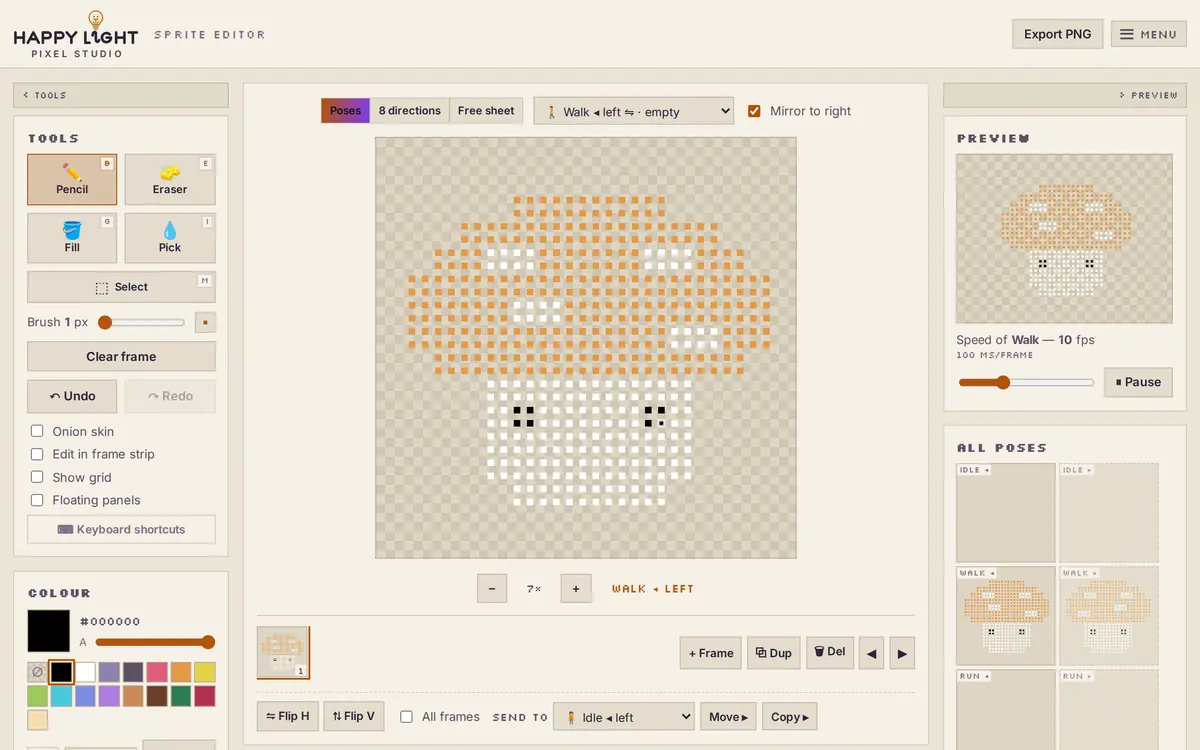Disable Mirror to right
Image resolution: width=1200 pixels, height=750 pixels.
(x=754, y=111)
